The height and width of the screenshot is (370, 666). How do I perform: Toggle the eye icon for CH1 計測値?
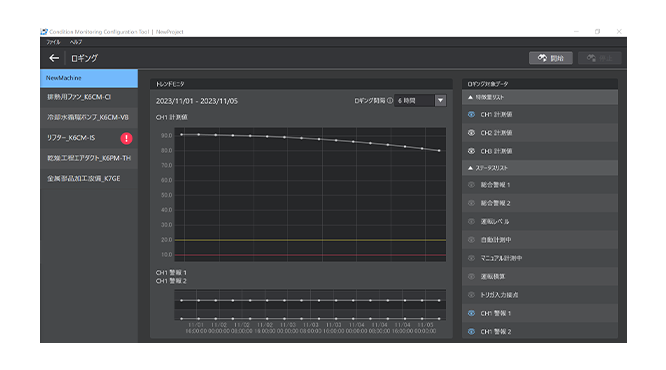click(x=471, y=114)
